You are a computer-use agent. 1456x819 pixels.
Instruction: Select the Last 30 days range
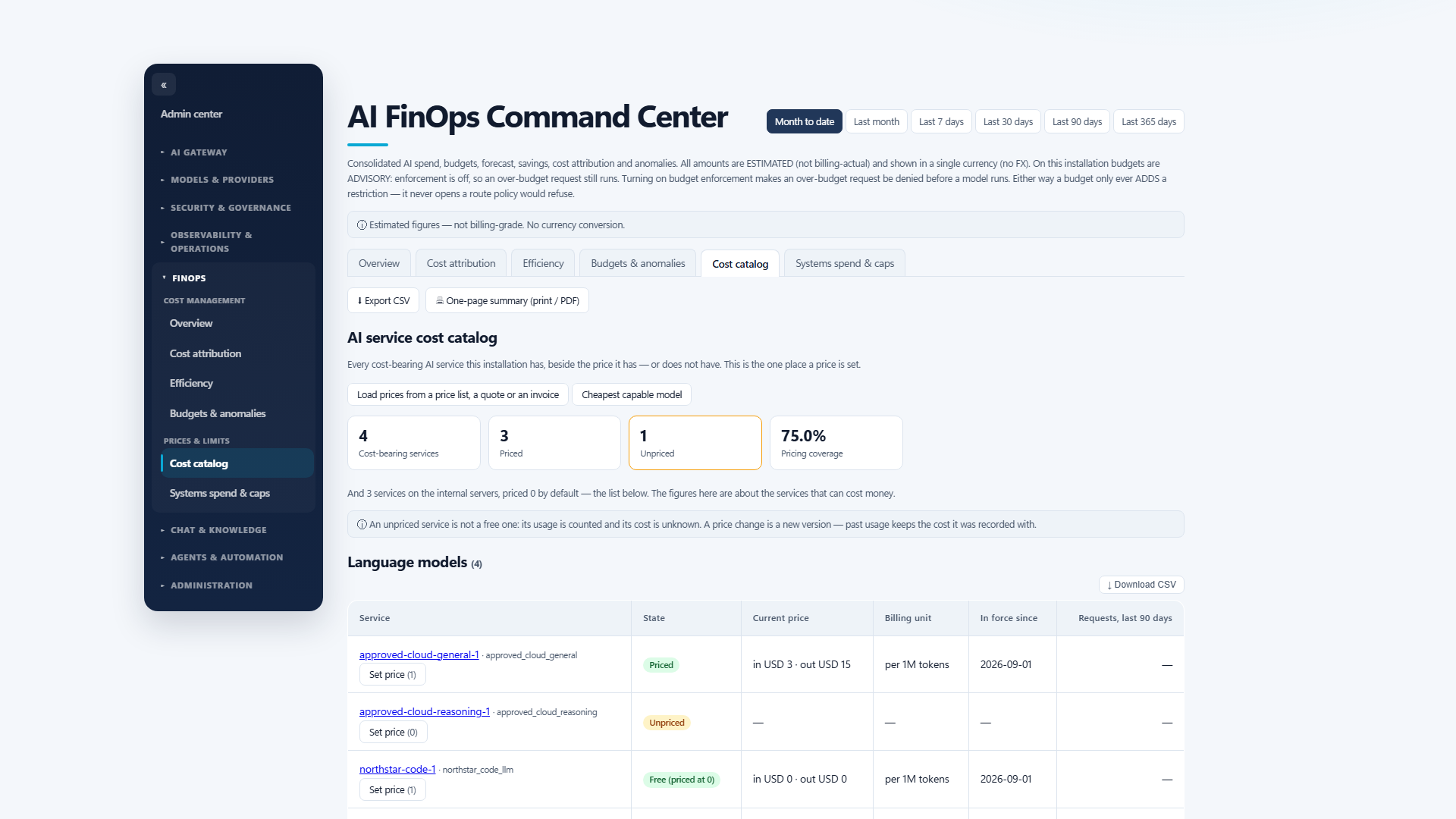point(1008,121)
